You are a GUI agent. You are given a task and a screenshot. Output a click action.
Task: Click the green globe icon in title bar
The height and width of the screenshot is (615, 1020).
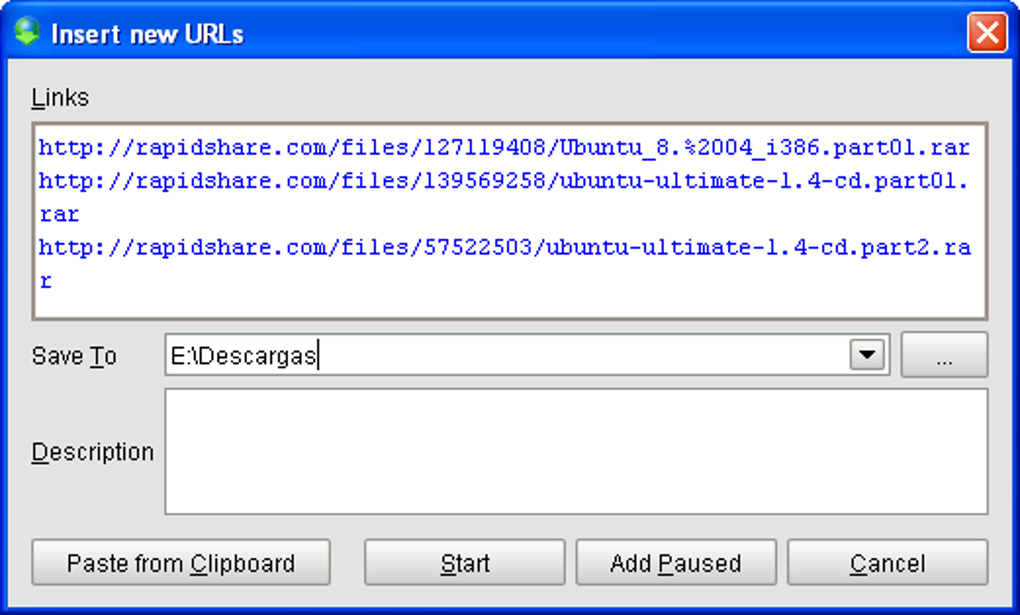(26, 33)
